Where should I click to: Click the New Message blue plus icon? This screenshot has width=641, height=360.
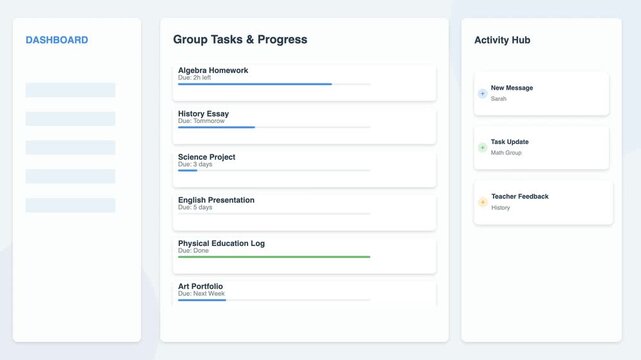click(x=482, y=94)
